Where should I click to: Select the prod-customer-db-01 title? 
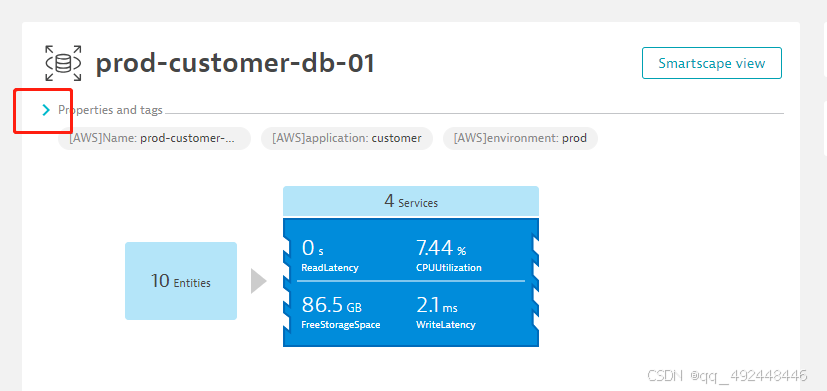(235, 63)
